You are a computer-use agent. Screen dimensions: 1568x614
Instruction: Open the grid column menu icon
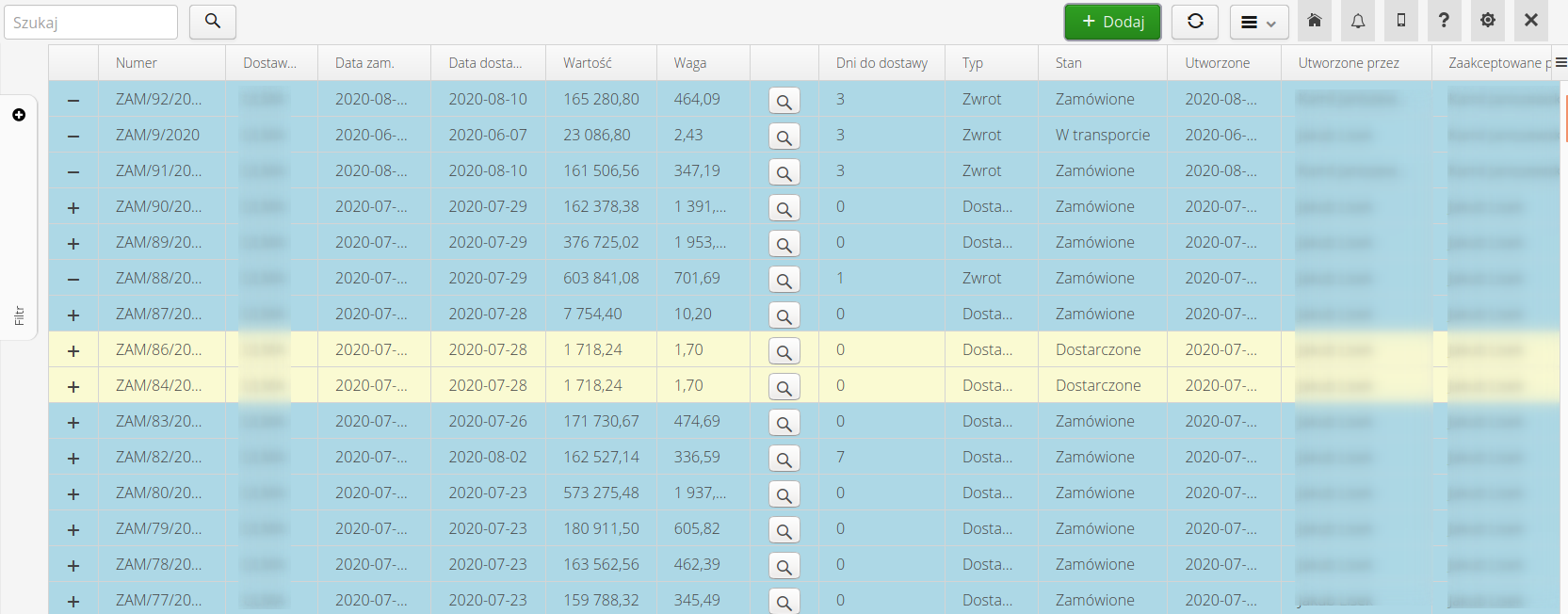click(1560, 62)
